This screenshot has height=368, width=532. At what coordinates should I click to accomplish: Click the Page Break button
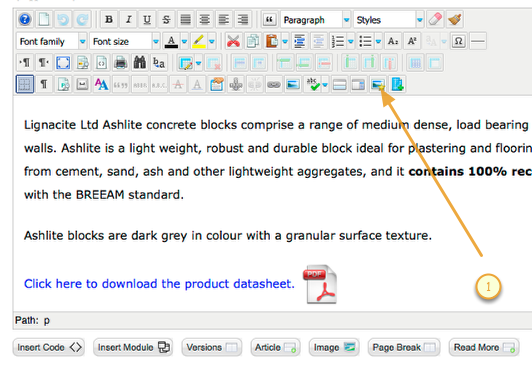pos(404,347)
